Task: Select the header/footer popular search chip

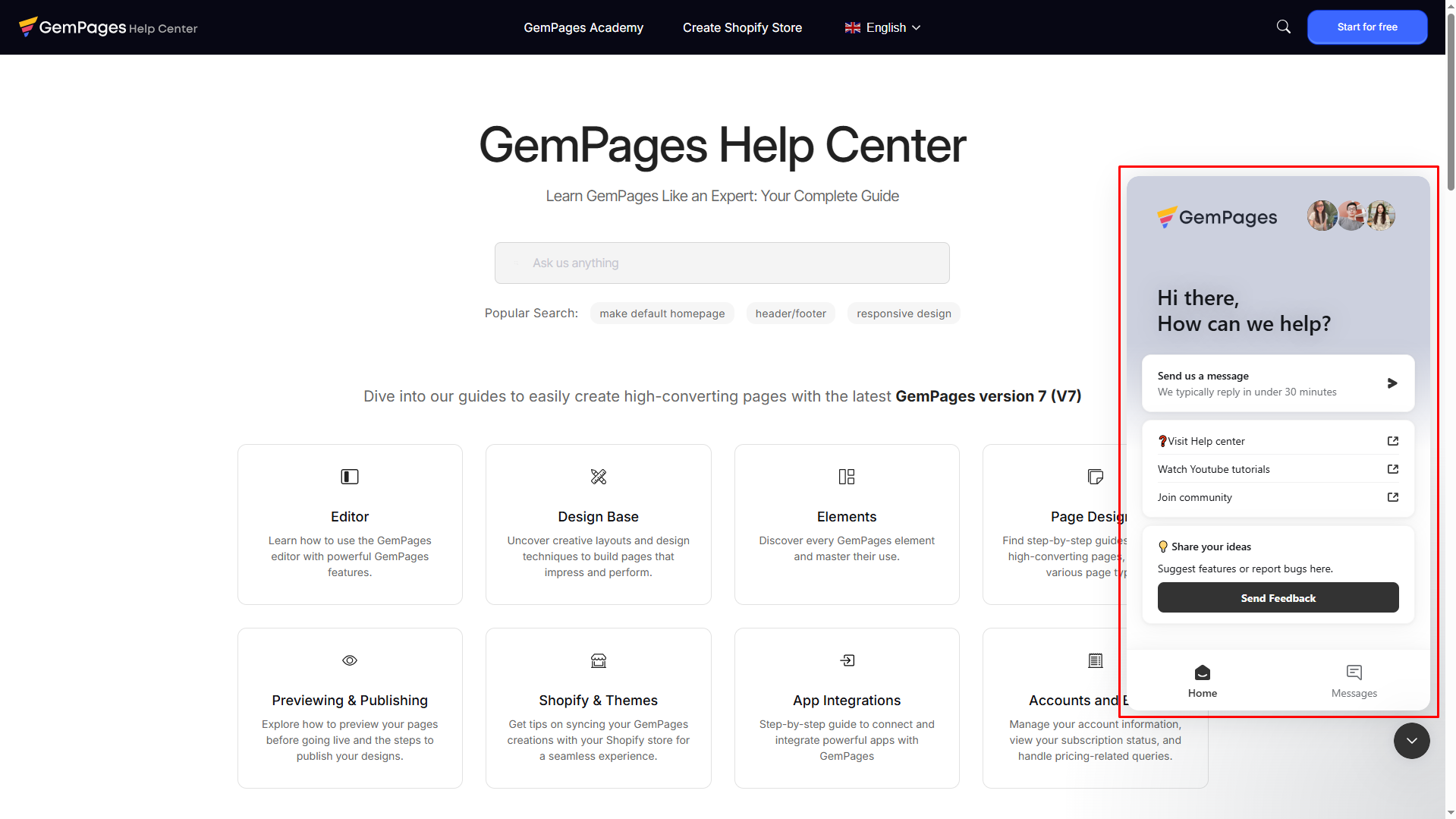Action: click(790, 313)
